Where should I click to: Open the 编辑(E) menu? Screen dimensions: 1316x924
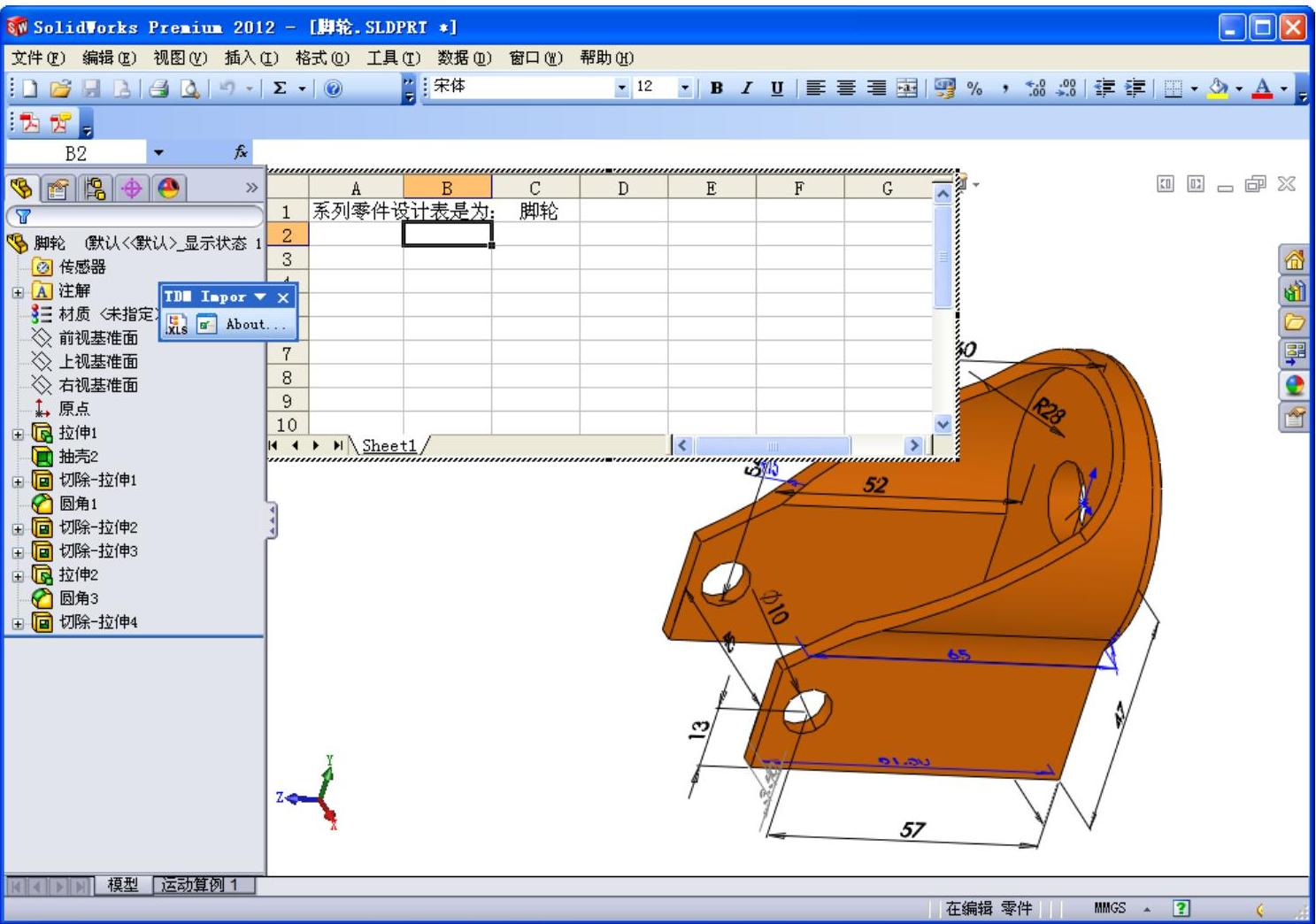109,58
